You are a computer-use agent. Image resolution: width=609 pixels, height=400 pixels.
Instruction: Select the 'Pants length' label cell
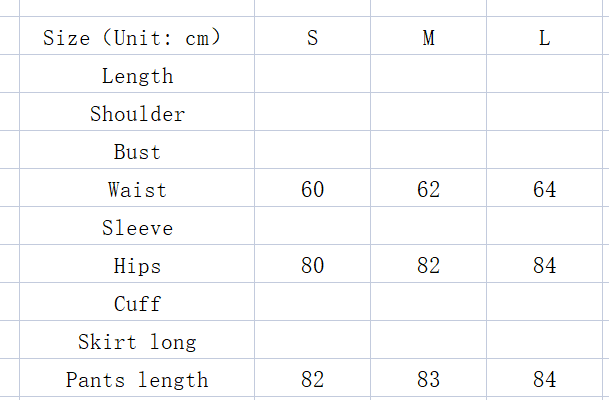pos(137,380)
